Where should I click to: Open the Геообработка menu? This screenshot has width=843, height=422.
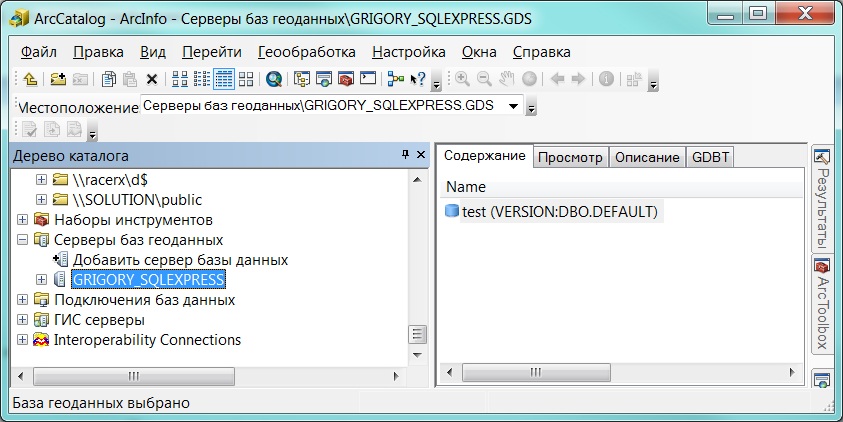tap(307, 52)
